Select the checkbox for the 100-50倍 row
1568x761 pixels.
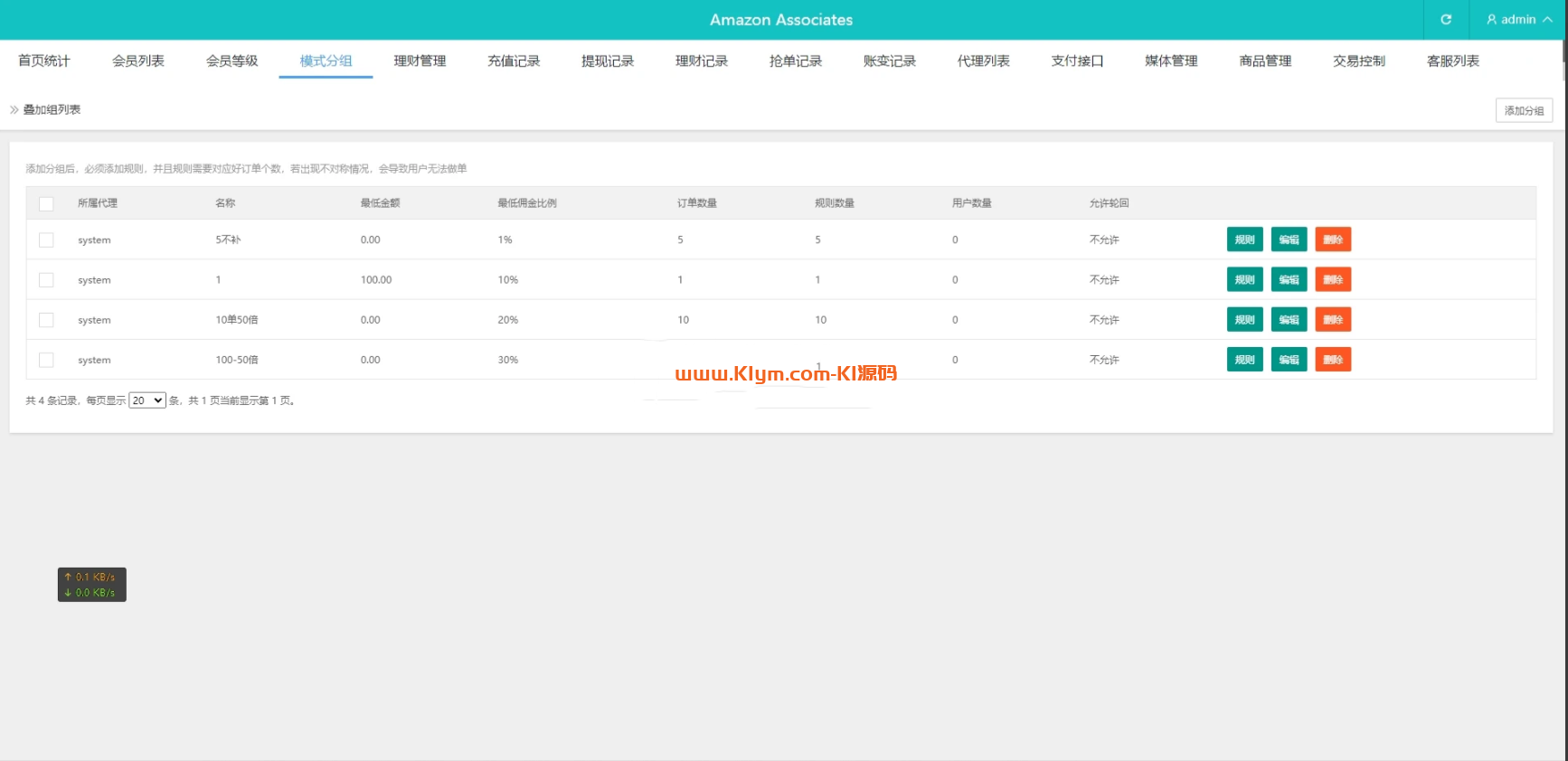point(46,361)
